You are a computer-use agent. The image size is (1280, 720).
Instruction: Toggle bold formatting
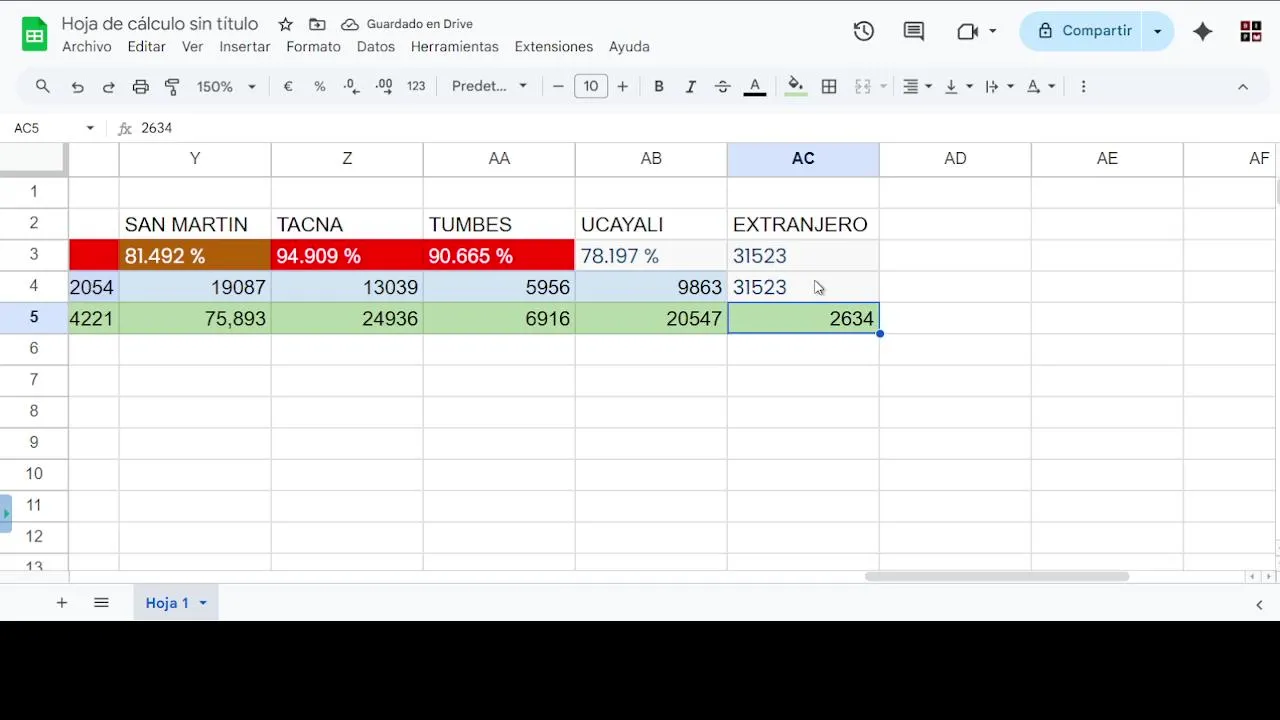[659, 87]
